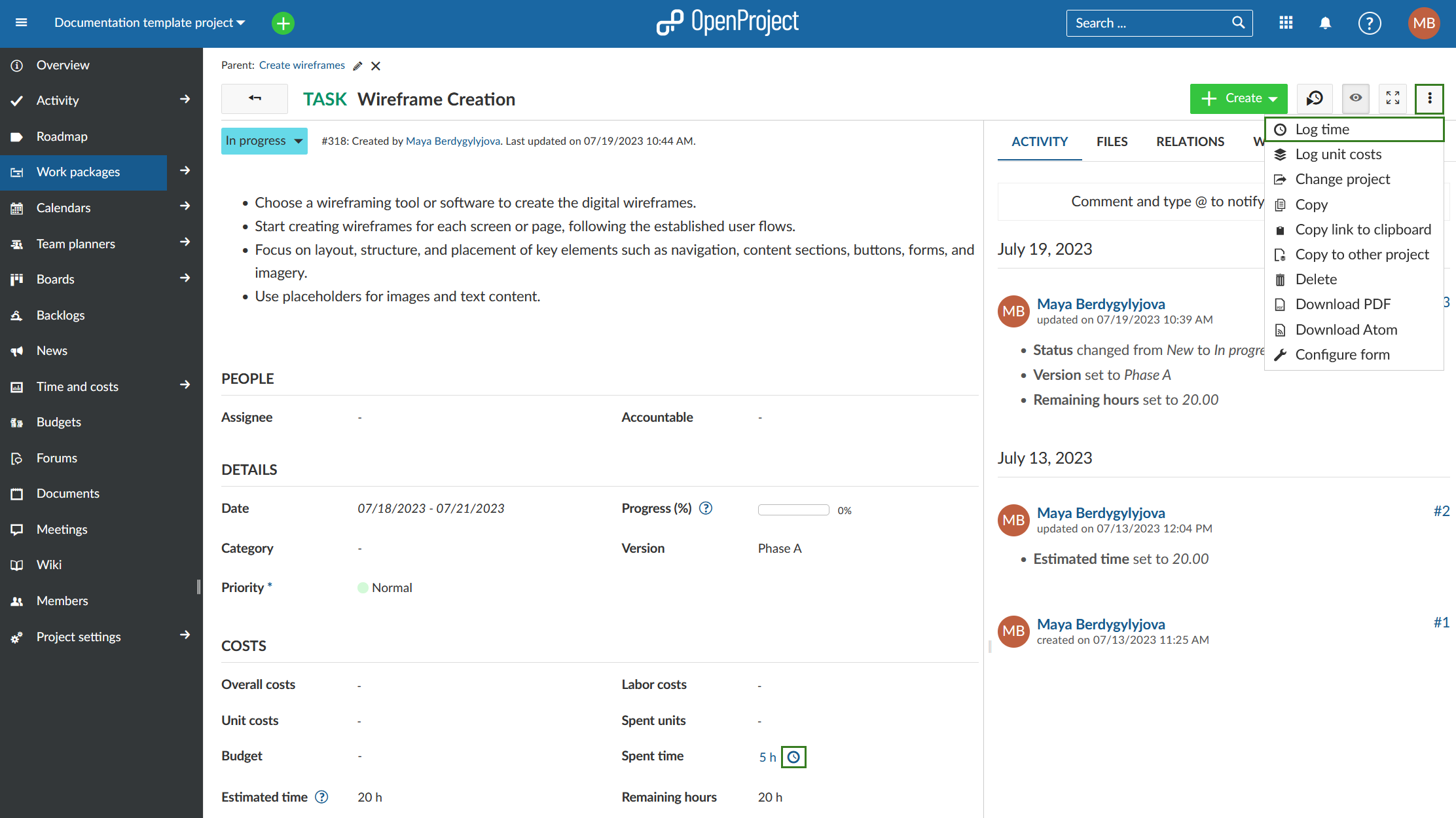Image resolution: width=1456 pixels, height=818 pixels.
Task: Click the back arrow navigation button
Action: tap(254, 98)
